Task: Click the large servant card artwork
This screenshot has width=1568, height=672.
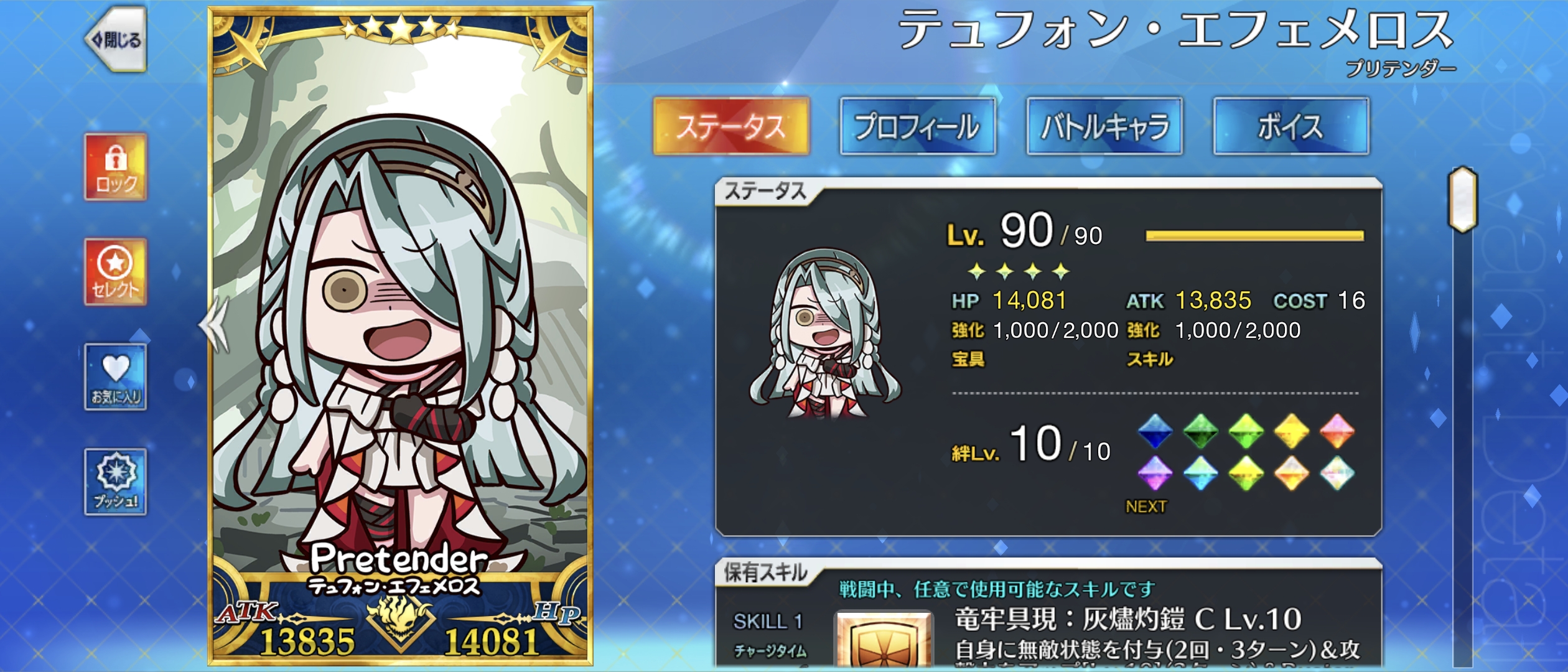Action: pyautogui.click(x=400, y=336)
